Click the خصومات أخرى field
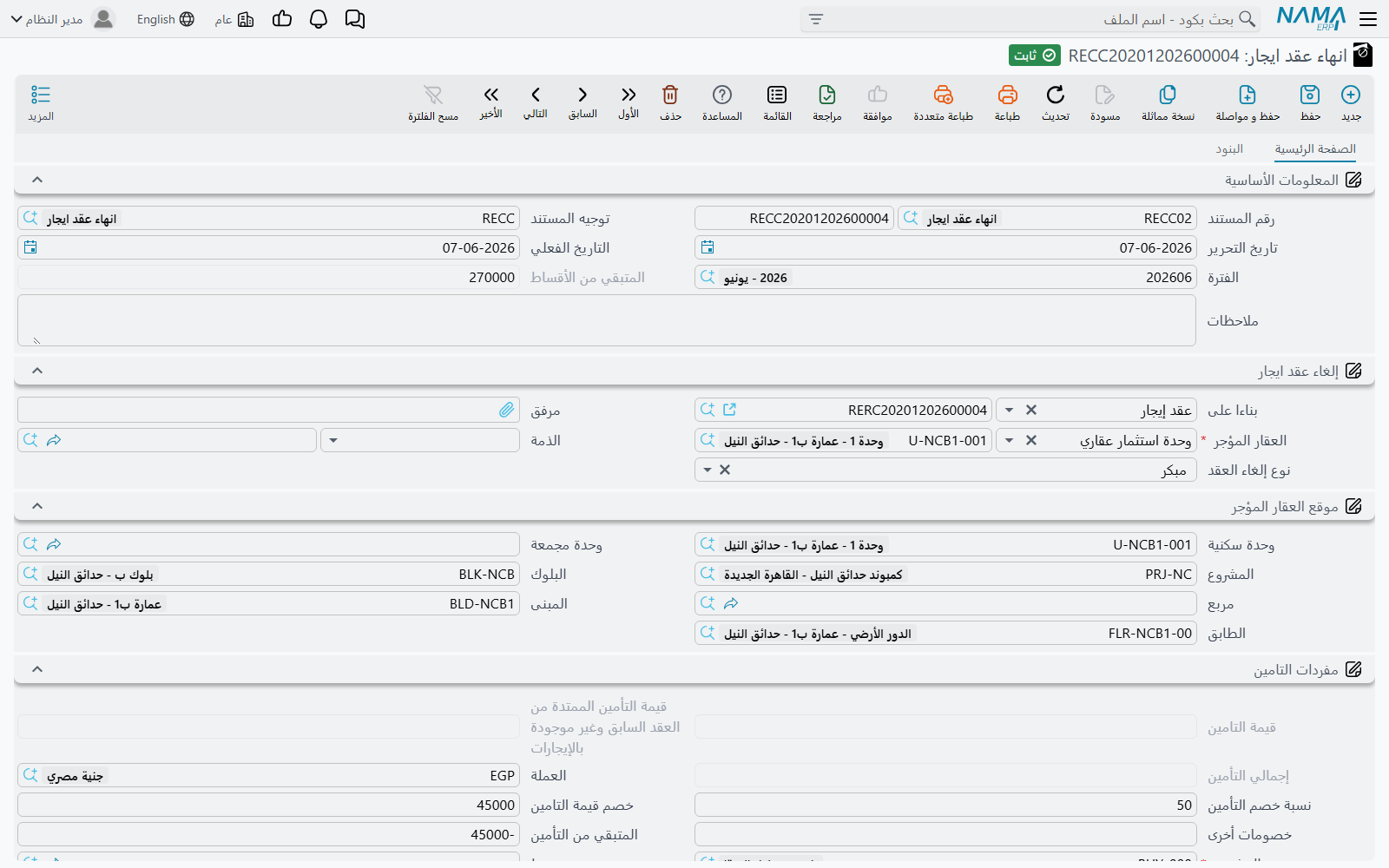 point(945,835)
